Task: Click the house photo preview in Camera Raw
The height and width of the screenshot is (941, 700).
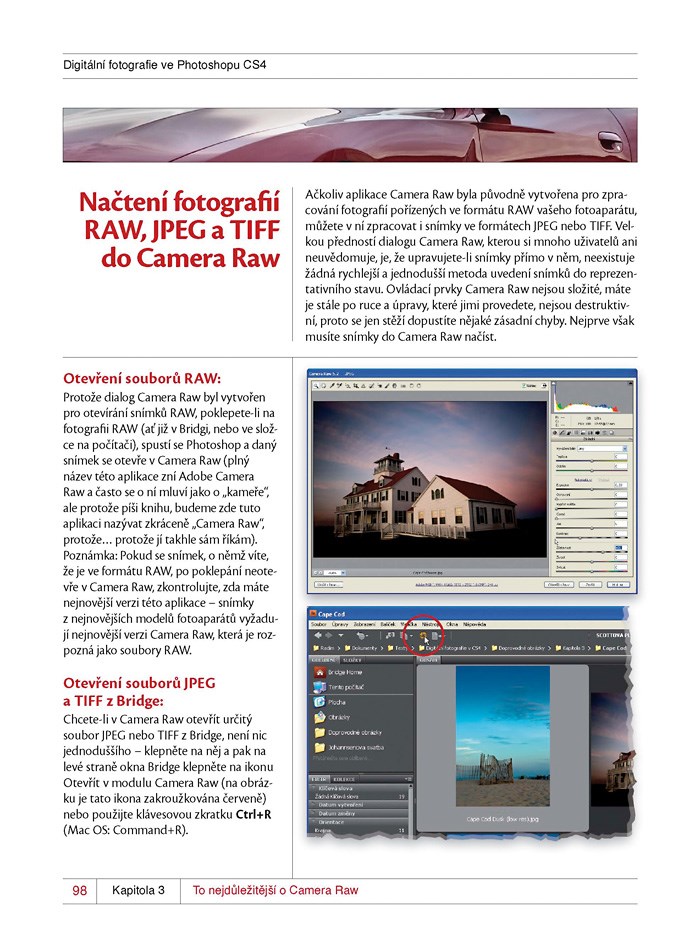Action: point(429,479)
